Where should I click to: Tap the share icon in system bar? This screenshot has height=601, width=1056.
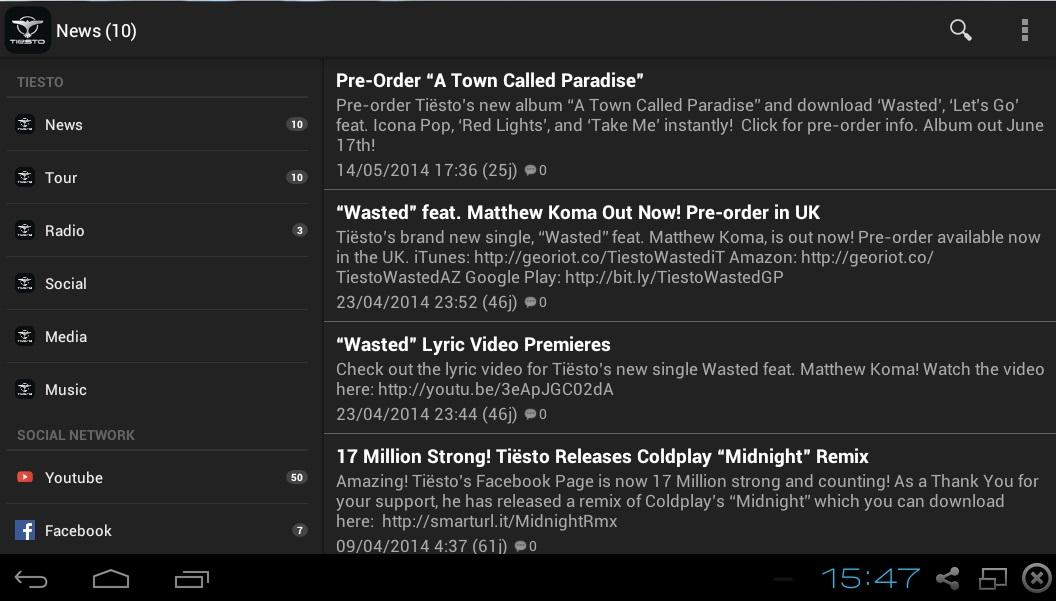coord(947,578)
